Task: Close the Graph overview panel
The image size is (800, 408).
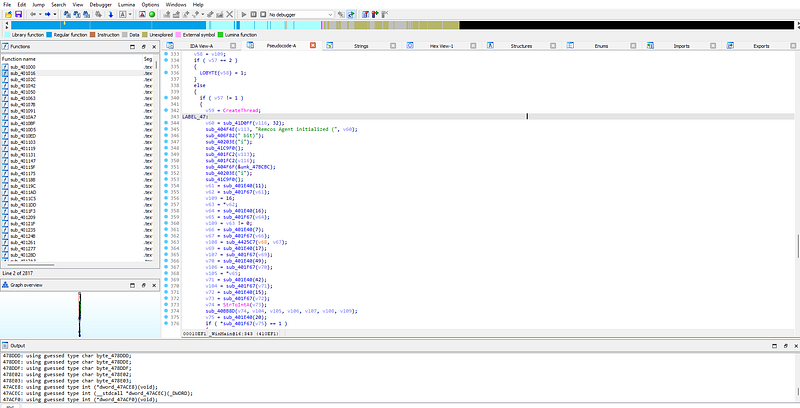Action: [x=154, y=285]
